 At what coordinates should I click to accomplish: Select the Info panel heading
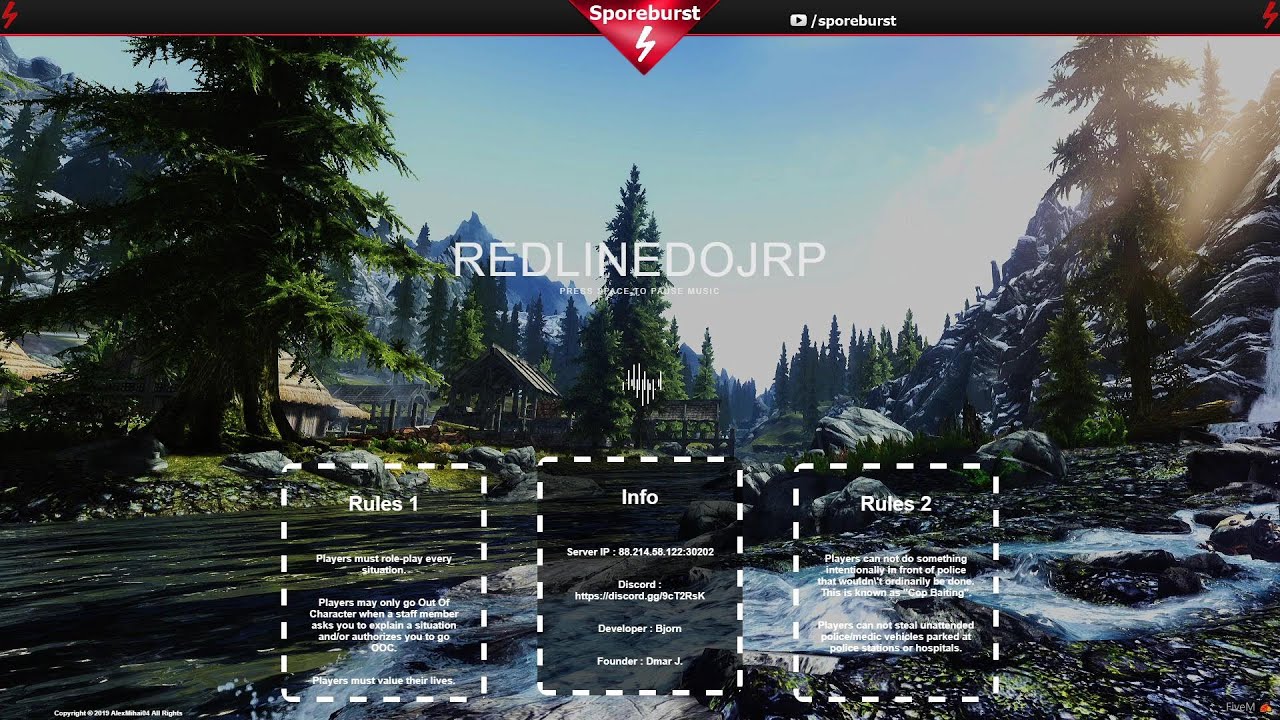pyautogui.click(x=640, y=497)
